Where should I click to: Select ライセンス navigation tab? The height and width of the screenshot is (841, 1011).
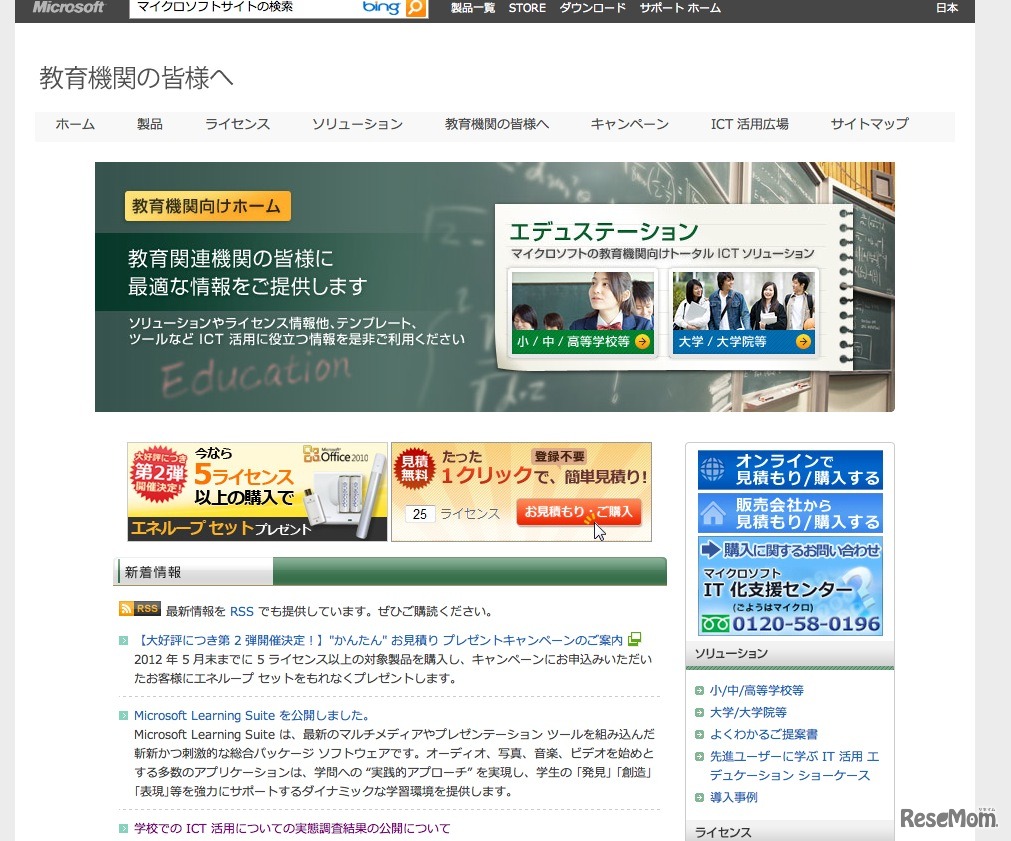point(237,124)
